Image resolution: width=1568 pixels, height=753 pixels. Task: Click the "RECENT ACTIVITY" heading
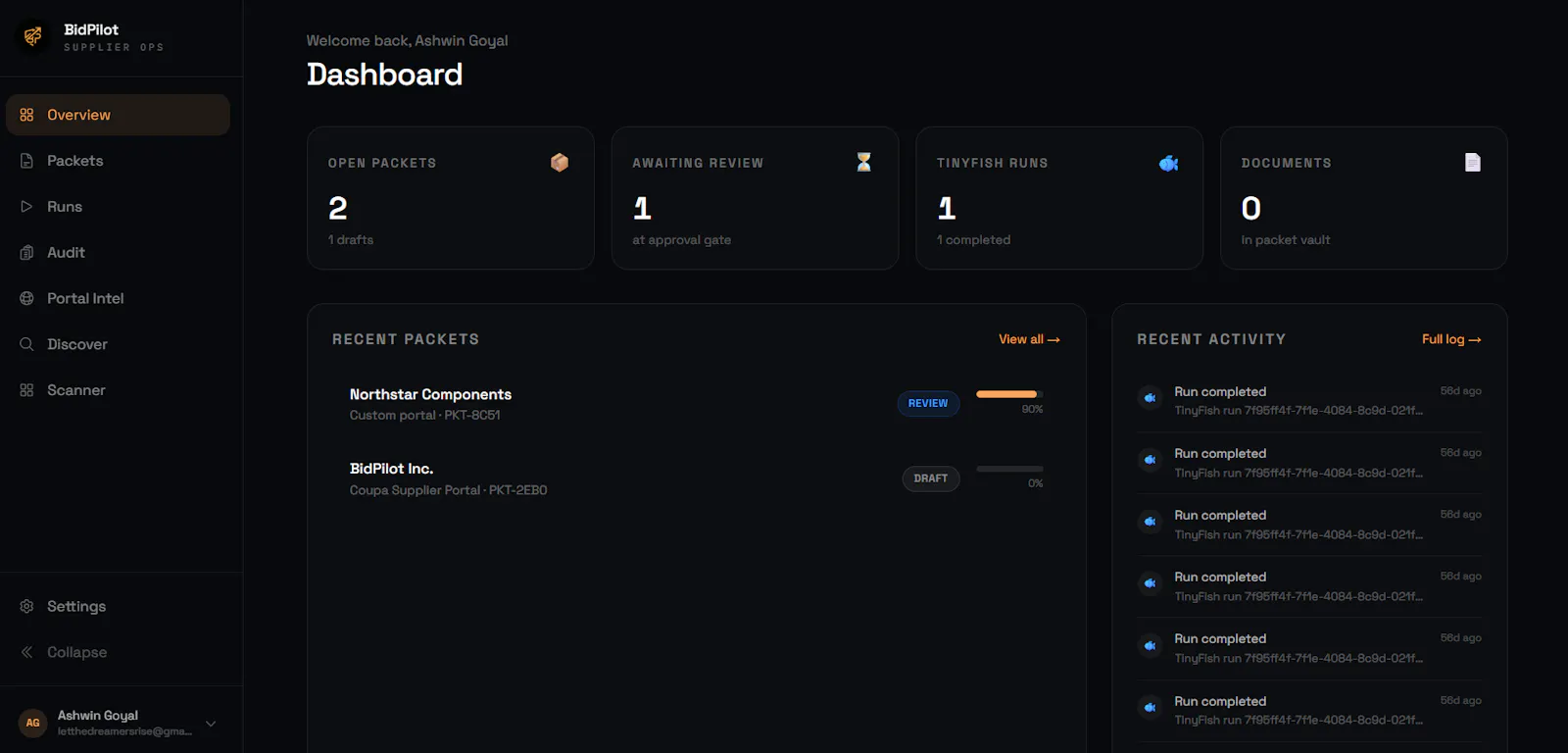pos(1211,339)
